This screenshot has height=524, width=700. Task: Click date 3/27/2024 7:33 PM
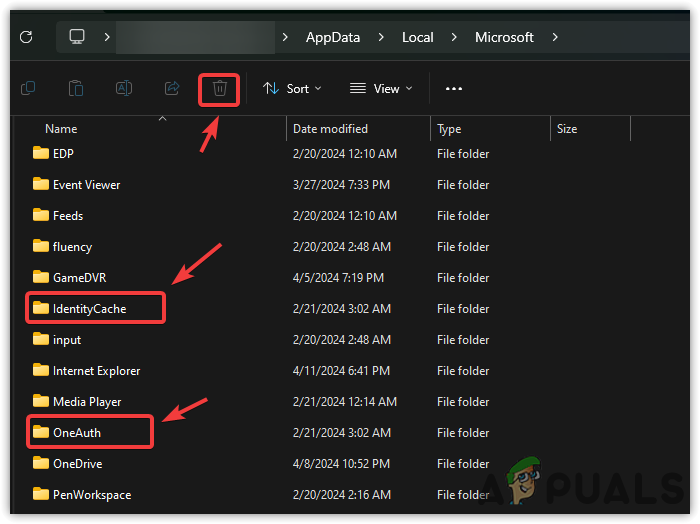pyautogui.click(x=342, y=185)
